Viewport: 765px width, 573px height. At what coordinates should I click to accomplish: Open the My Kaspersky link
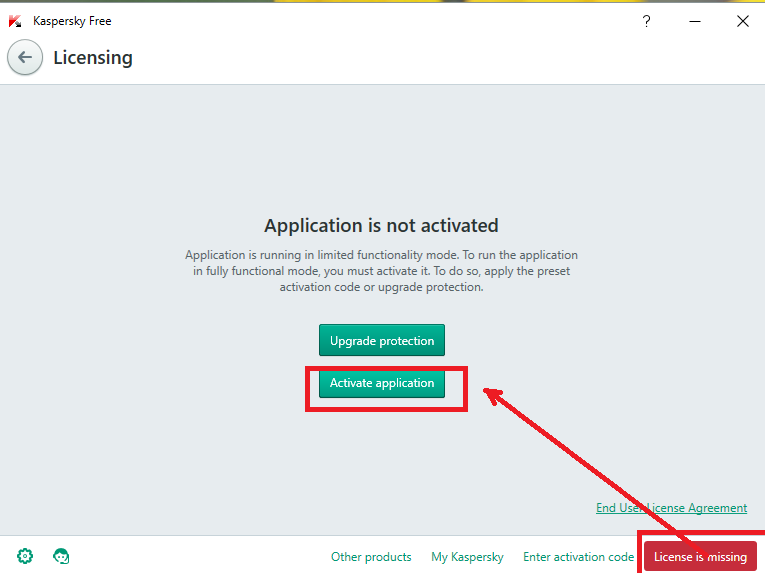467,557
